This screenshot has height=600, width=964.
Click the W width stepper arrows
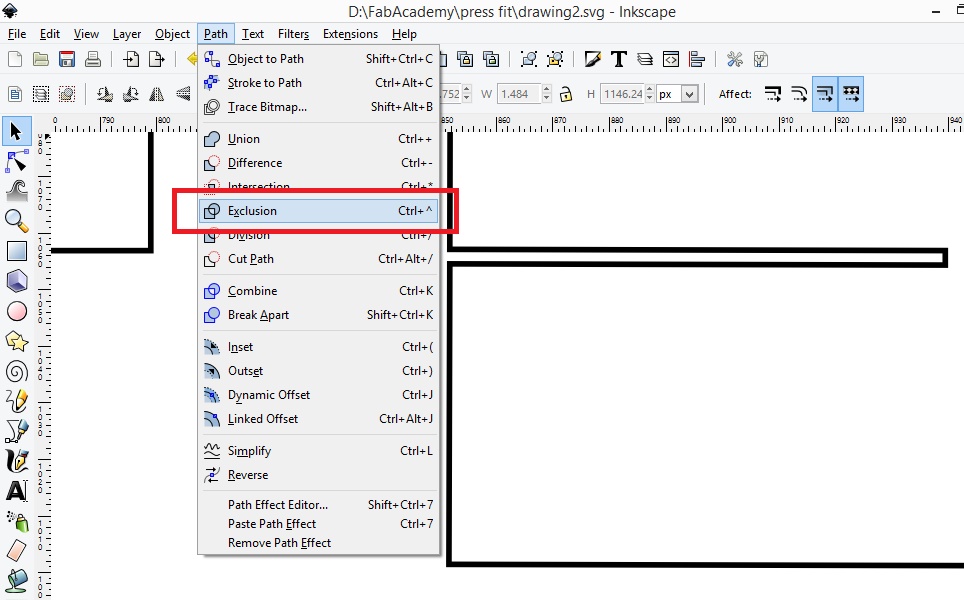(x=547, y=94)
